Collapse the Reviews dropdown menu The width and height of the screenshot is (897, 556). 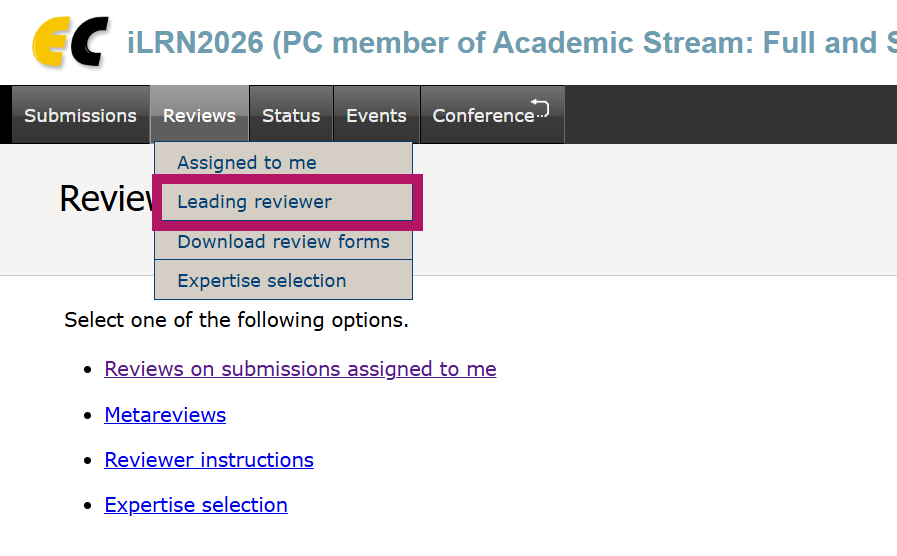199,116
